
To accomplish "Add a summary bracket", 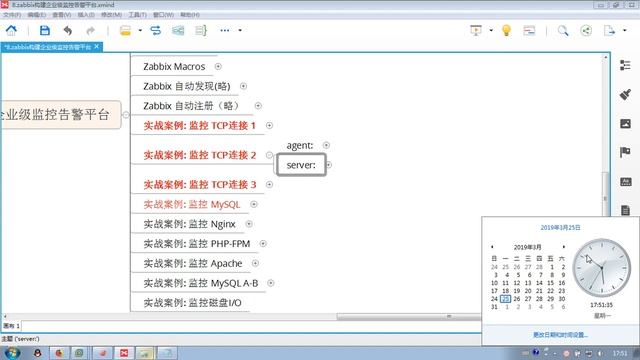I will (x=201, y=30).
